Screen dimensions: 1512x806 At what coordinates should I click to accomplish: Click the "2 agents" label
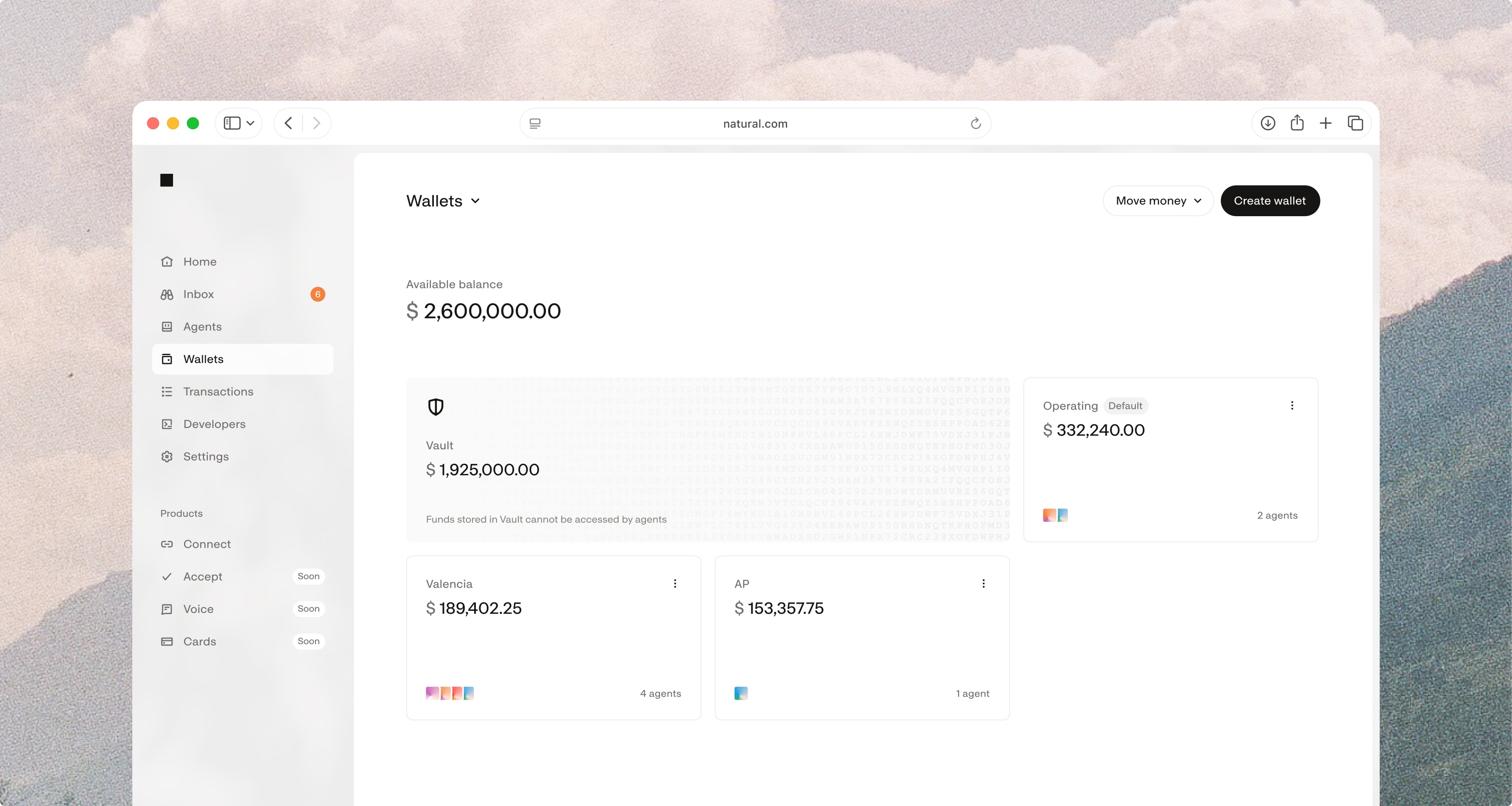coord(1277,516)
